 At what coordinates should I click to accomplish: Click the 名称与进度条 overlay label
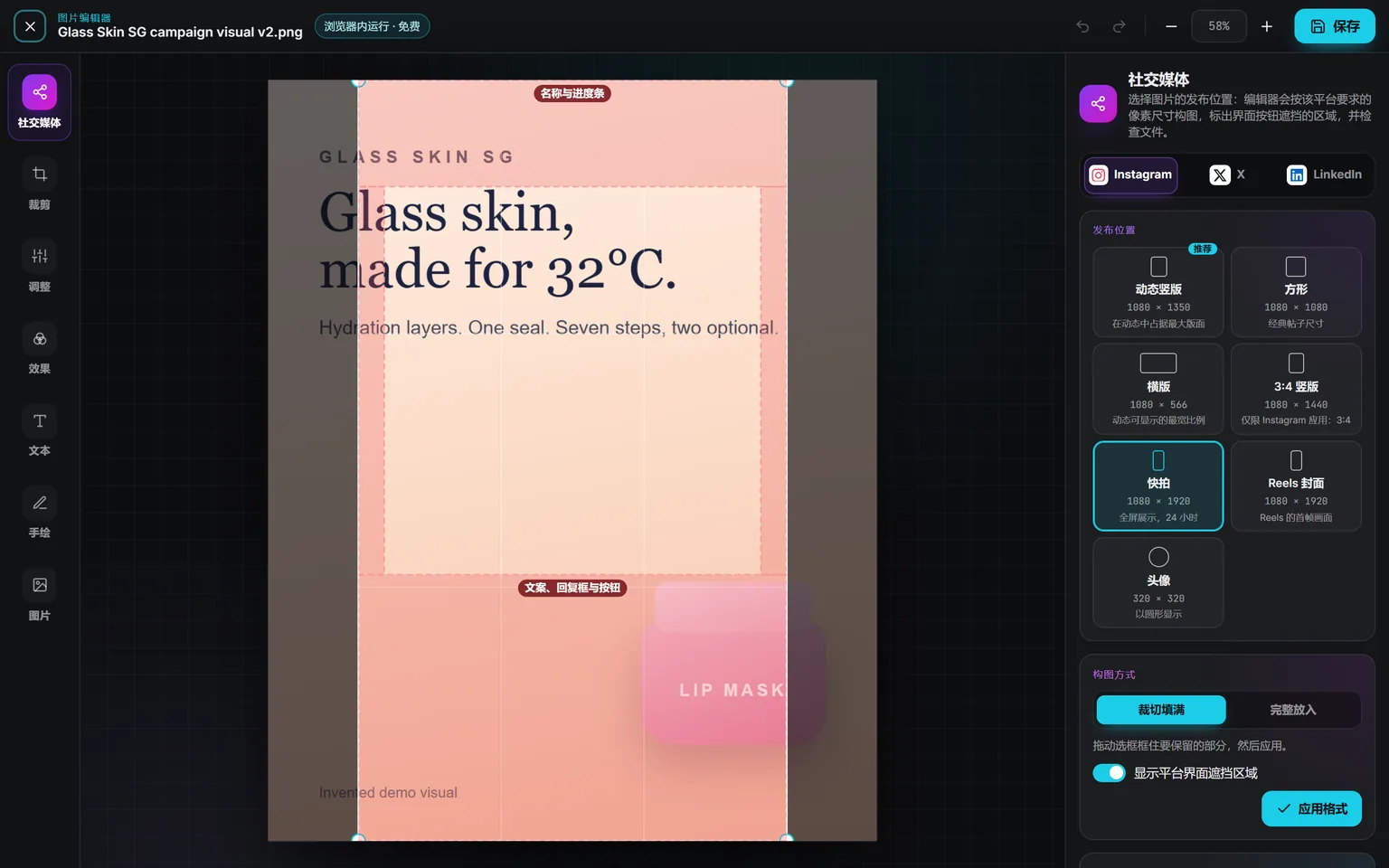572,93
